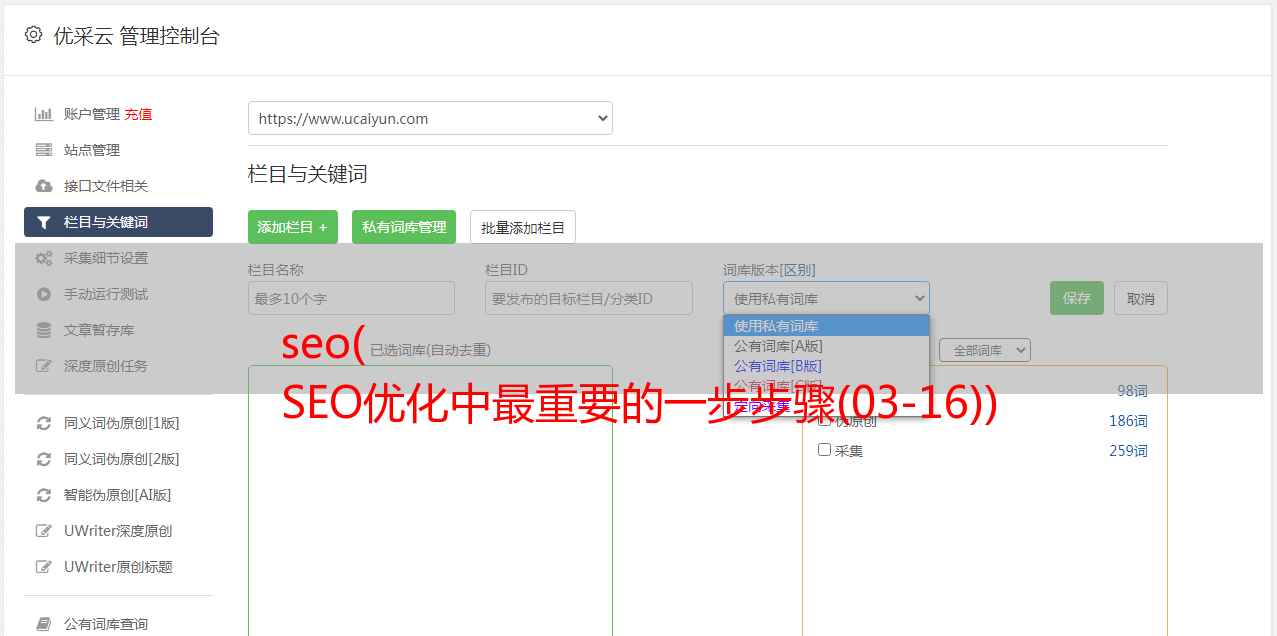Focus the 栏目名称 input field
1277x636 pixels.
point(351,298)
